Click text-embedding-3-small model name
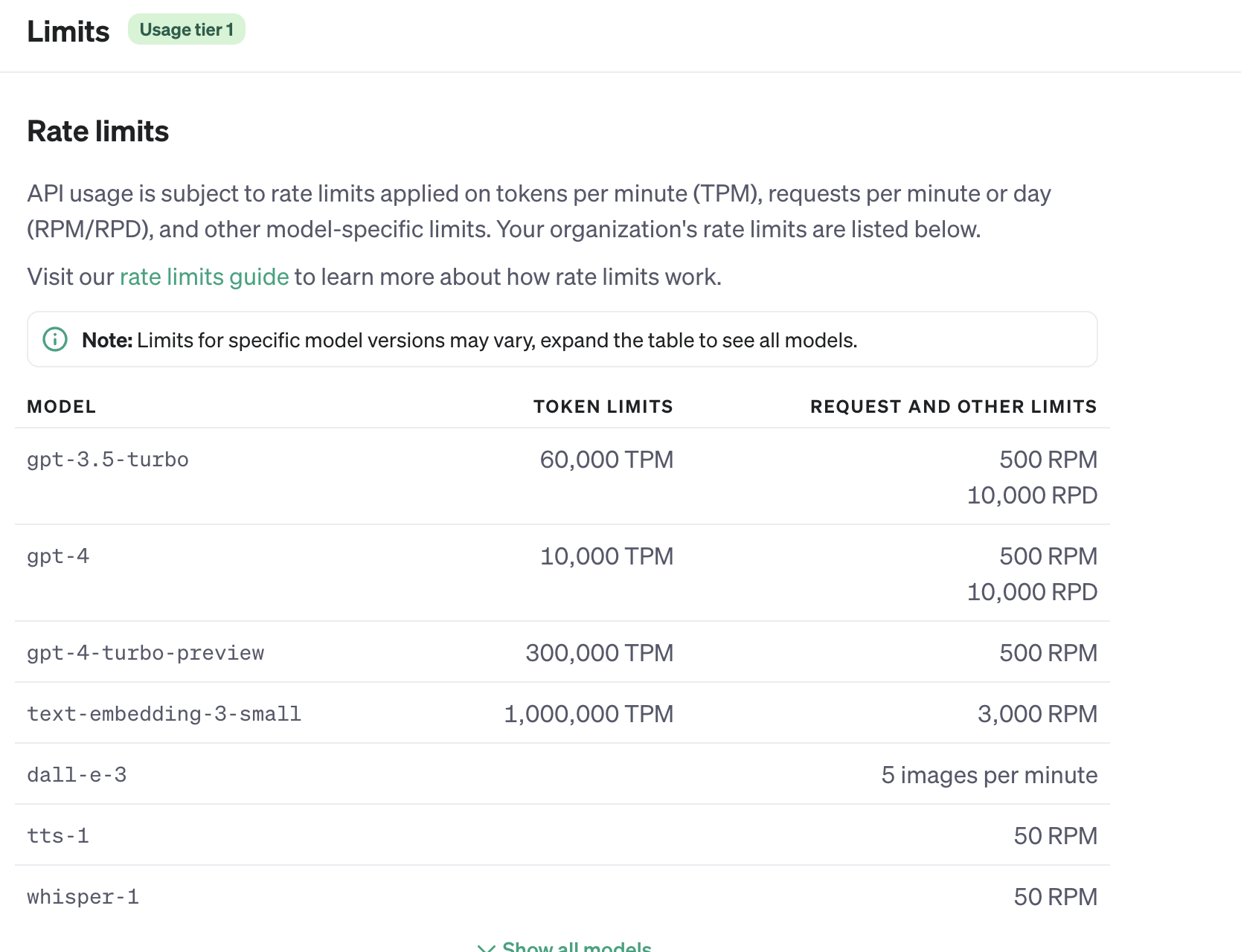The width and height of the screenshot is (1241, 952). [164, 714]
